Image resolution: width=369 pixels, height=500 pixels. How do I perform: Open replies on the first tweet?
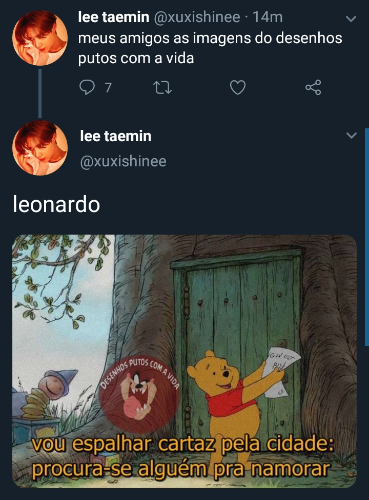coord(87,87)
